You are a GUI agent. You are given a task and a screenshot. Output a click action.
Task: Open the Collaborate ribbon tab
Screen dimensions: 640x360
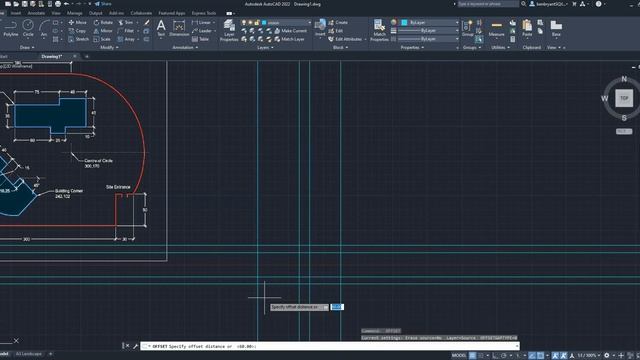(x=141, y=13)
